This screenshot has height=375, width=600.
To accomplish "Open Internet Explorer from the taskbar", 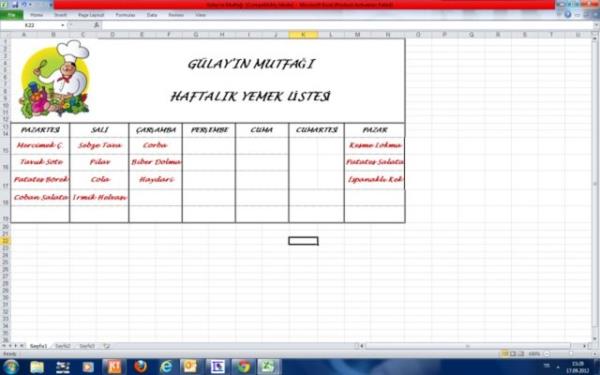I will (x=166, y=367).
